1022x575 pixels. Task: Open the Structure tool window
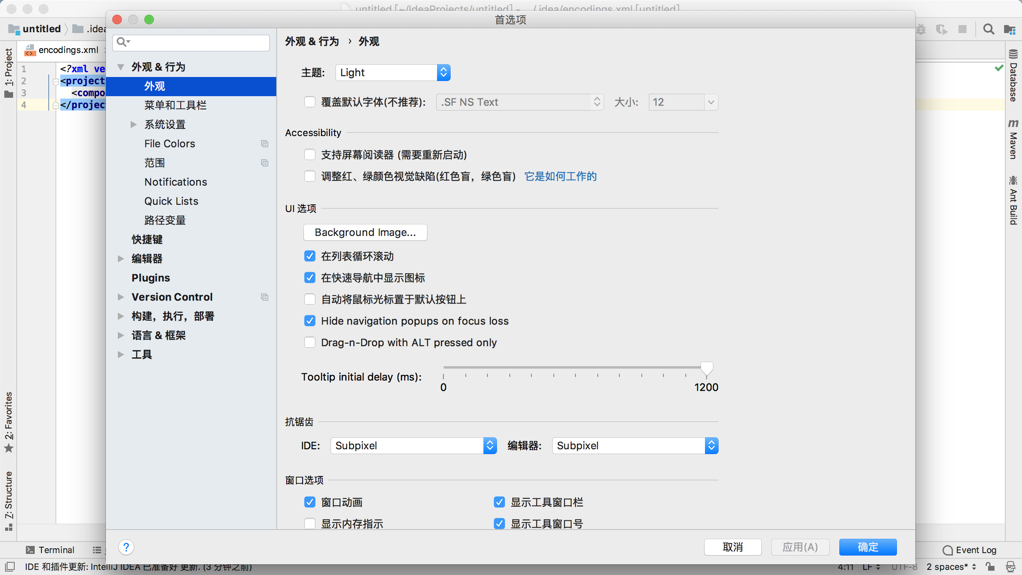coord(8,501)
